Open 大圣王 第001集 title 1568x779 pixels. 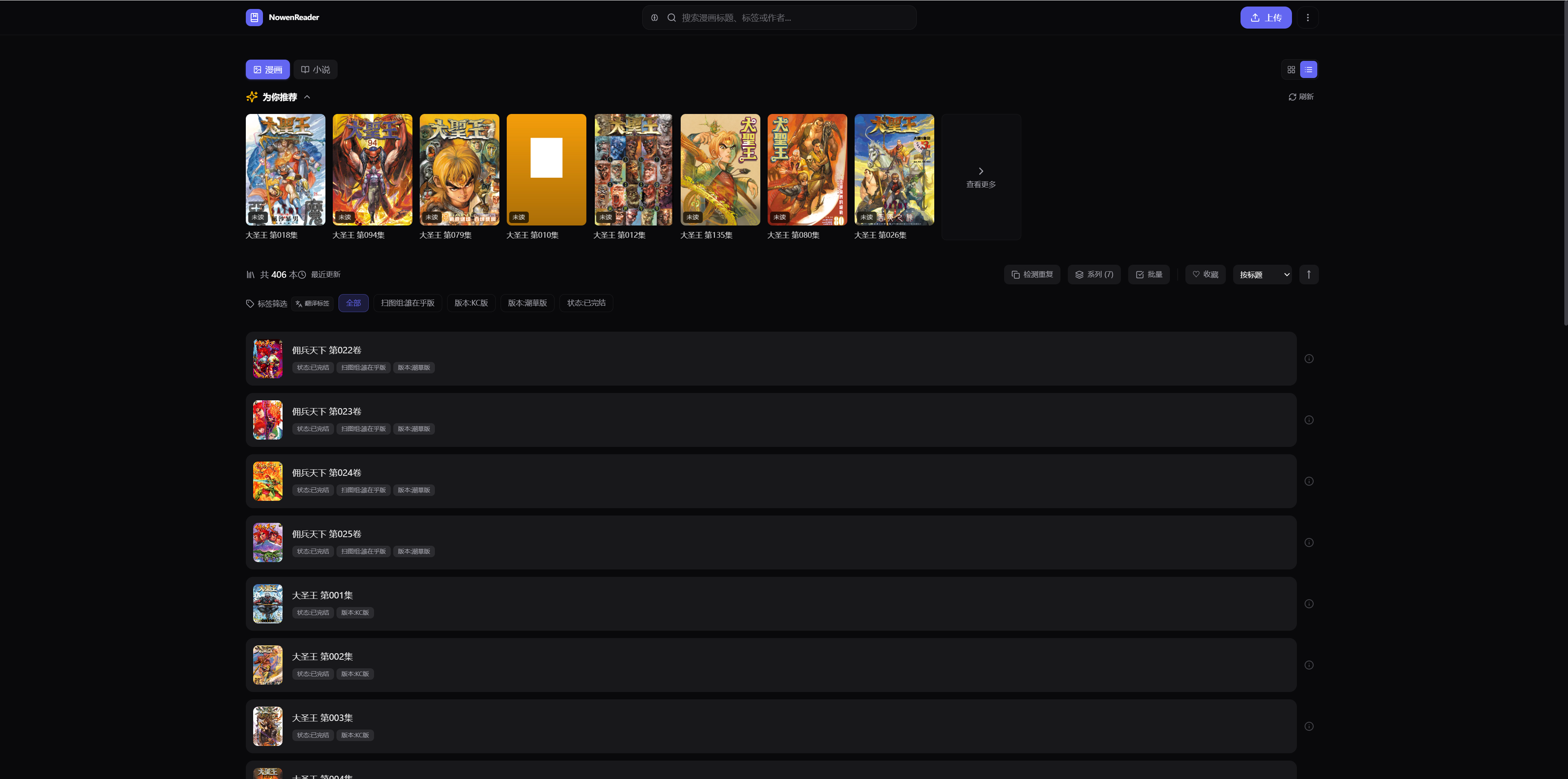tap(322, 596)
